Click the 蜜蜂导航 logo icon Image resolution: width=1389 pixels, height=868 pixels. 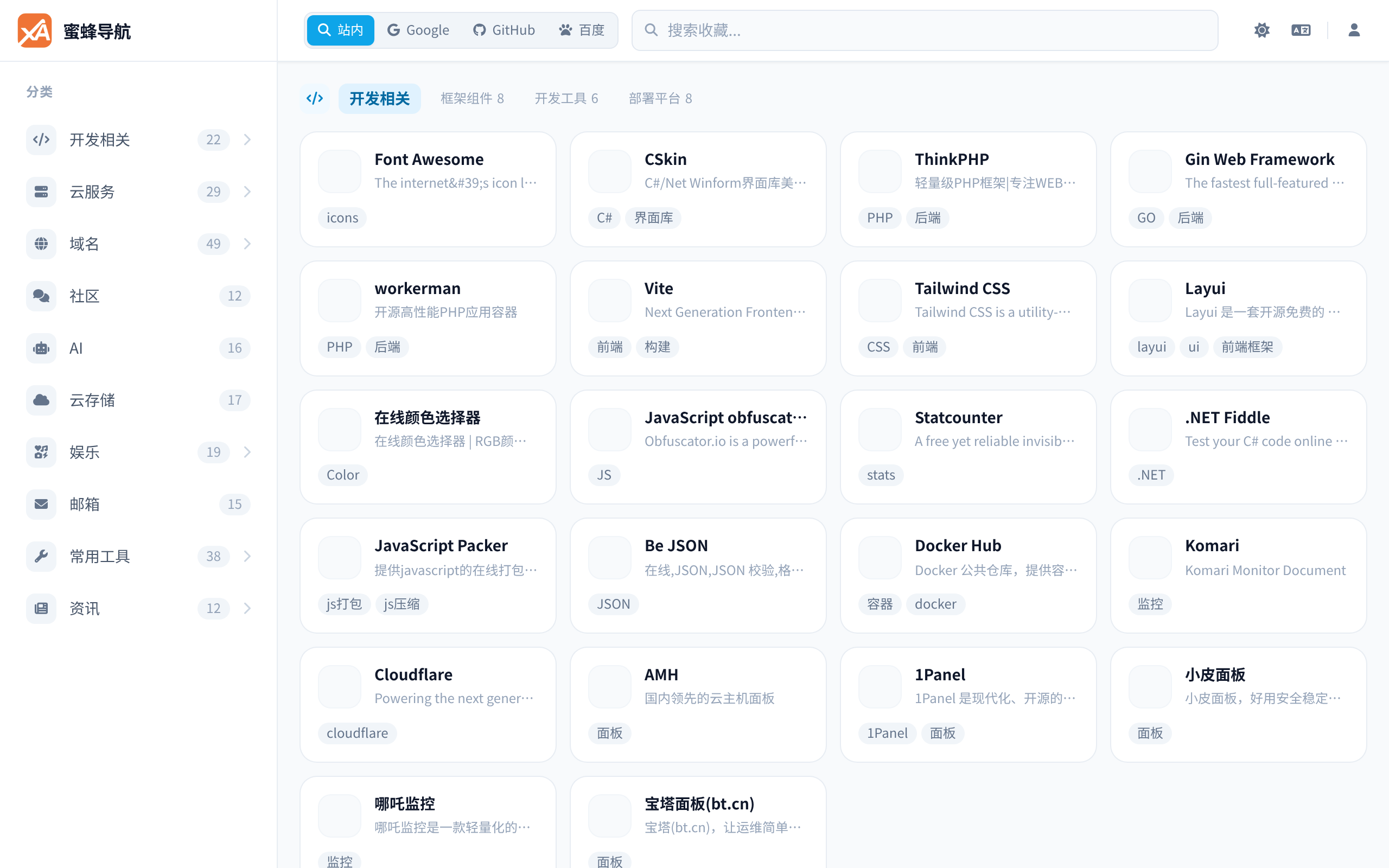coord(35,30)
